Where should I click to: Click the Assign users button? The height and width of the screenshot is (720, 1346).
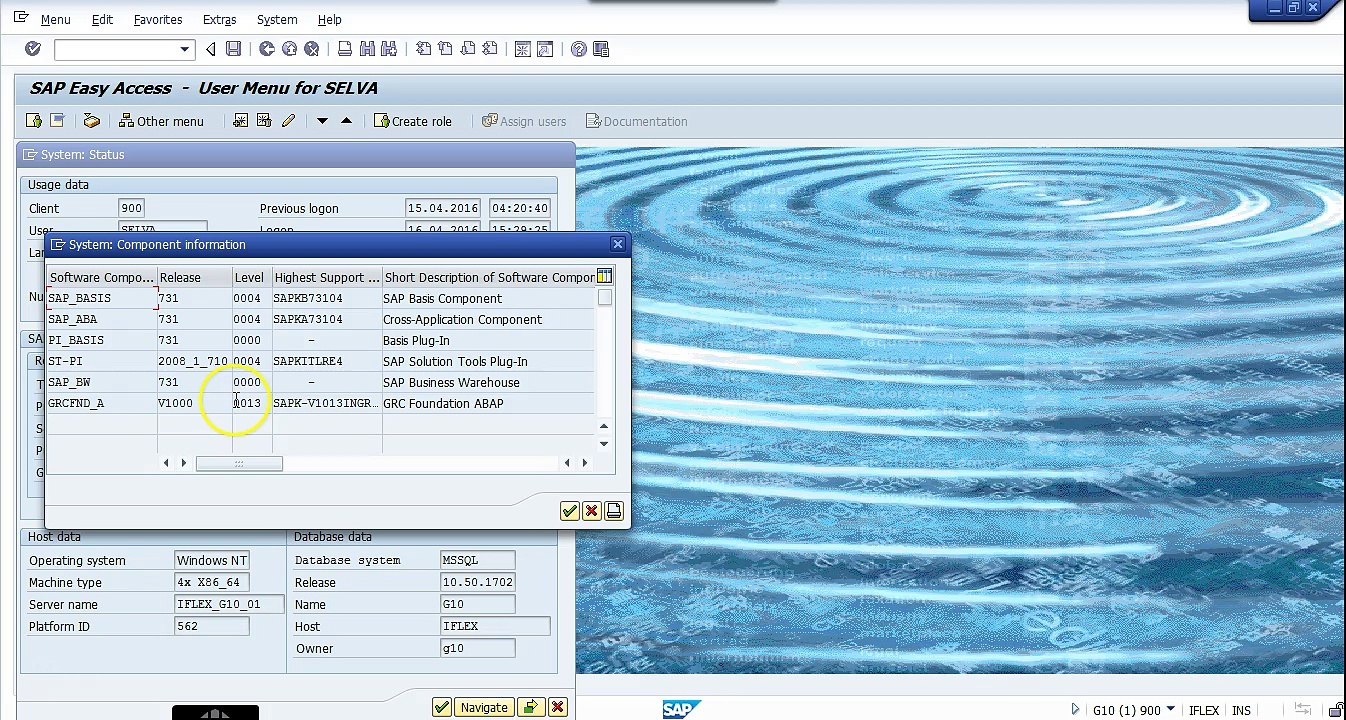(524, 121)
